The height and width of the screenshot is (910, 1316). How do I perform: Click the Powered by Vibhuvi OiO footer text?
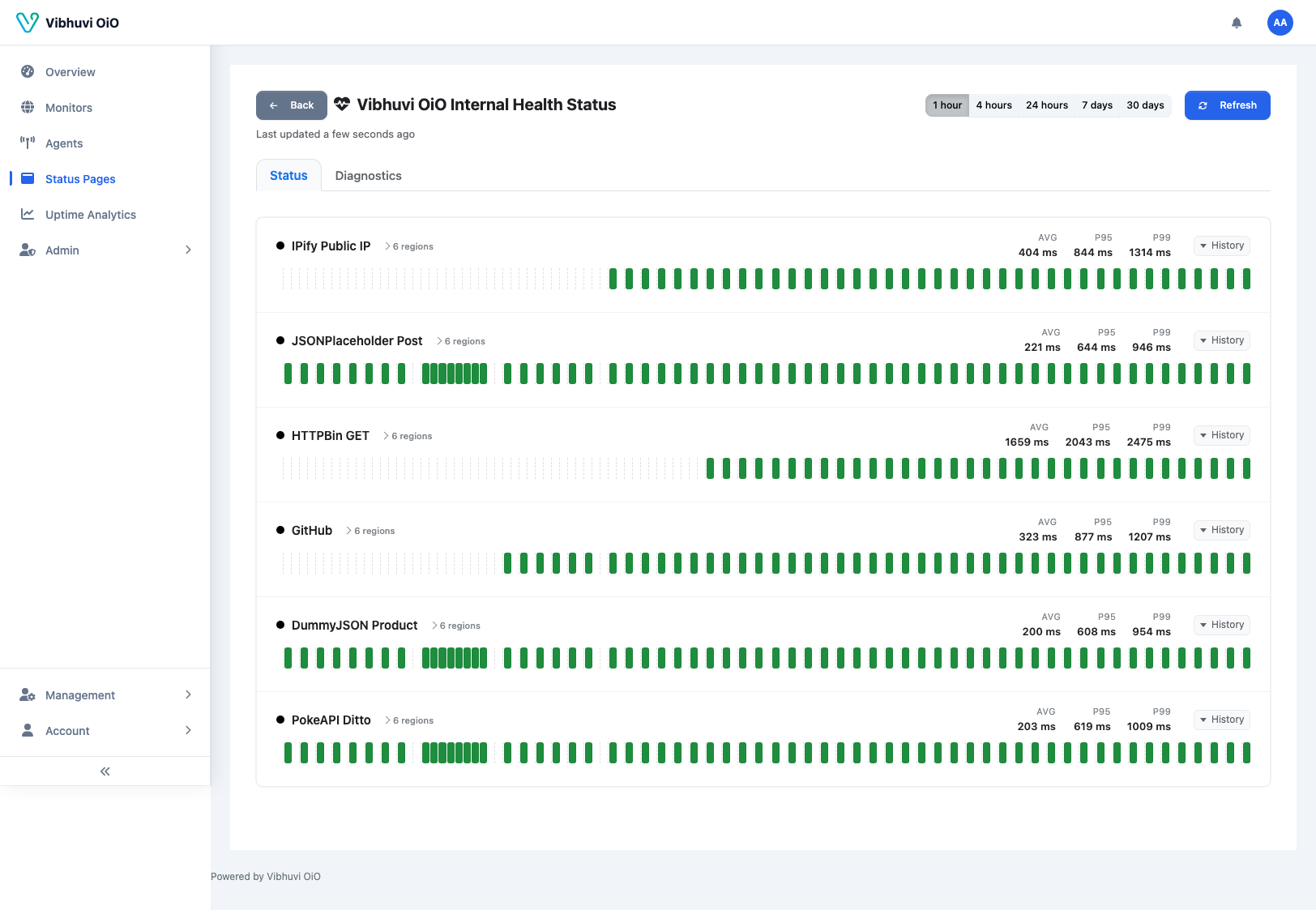point(266,876)
